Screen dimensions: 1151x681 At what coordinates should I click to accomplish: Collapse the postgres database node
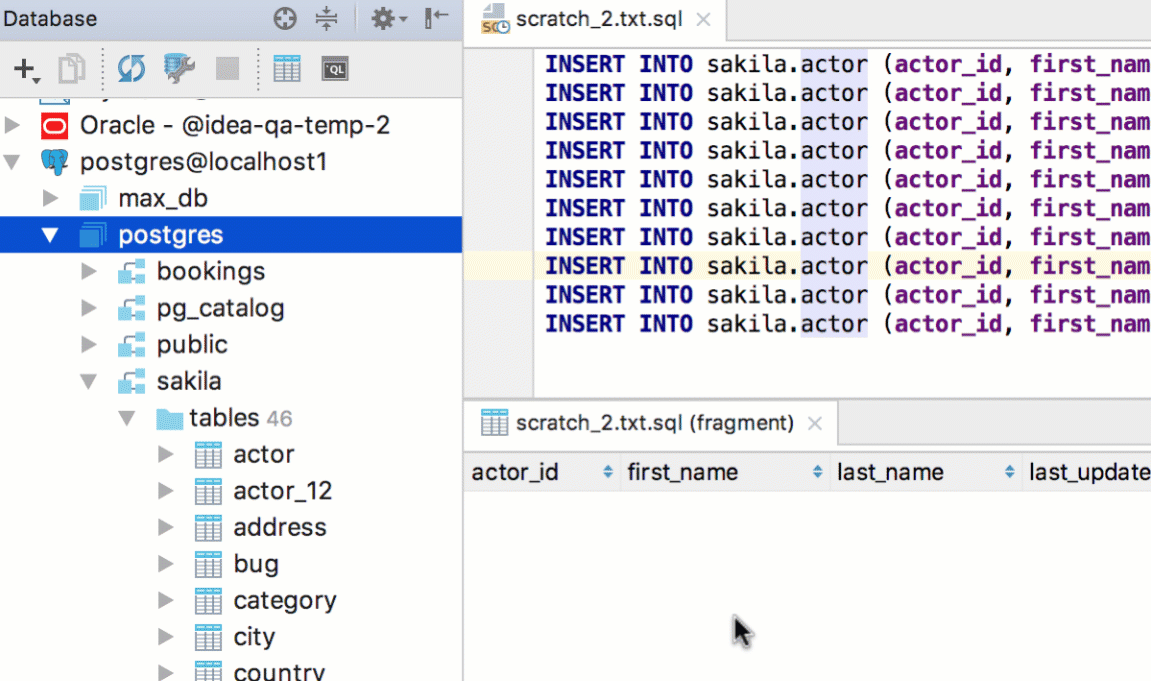[50, 235]
